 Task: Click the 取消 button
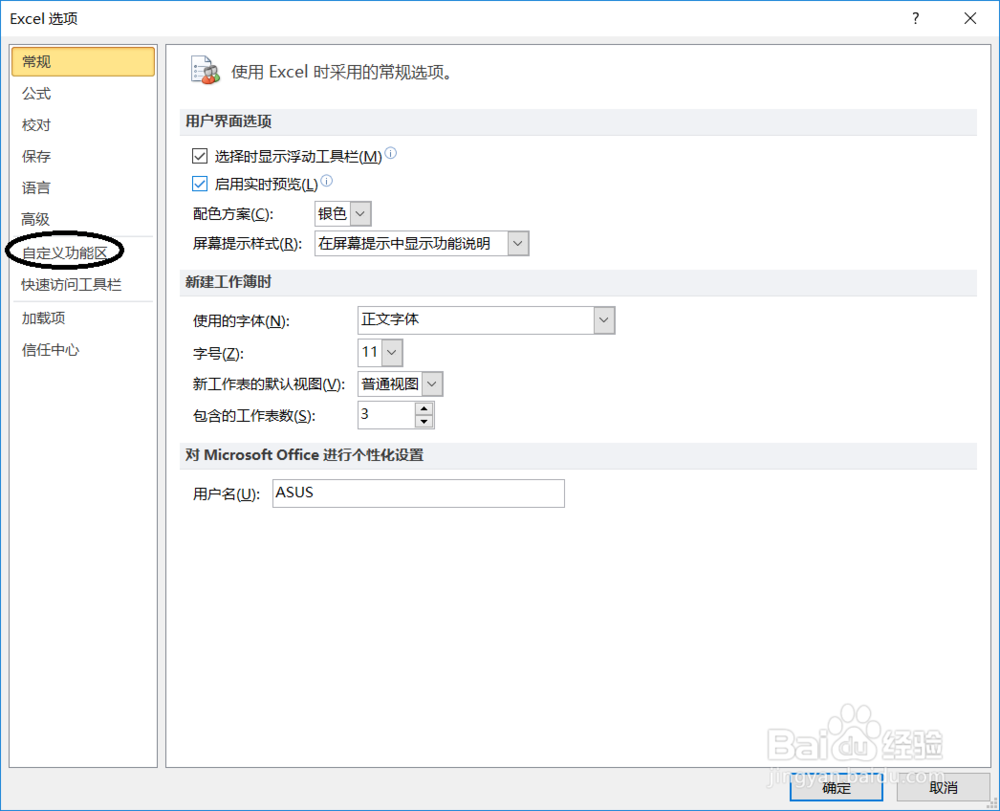point(943,788)
